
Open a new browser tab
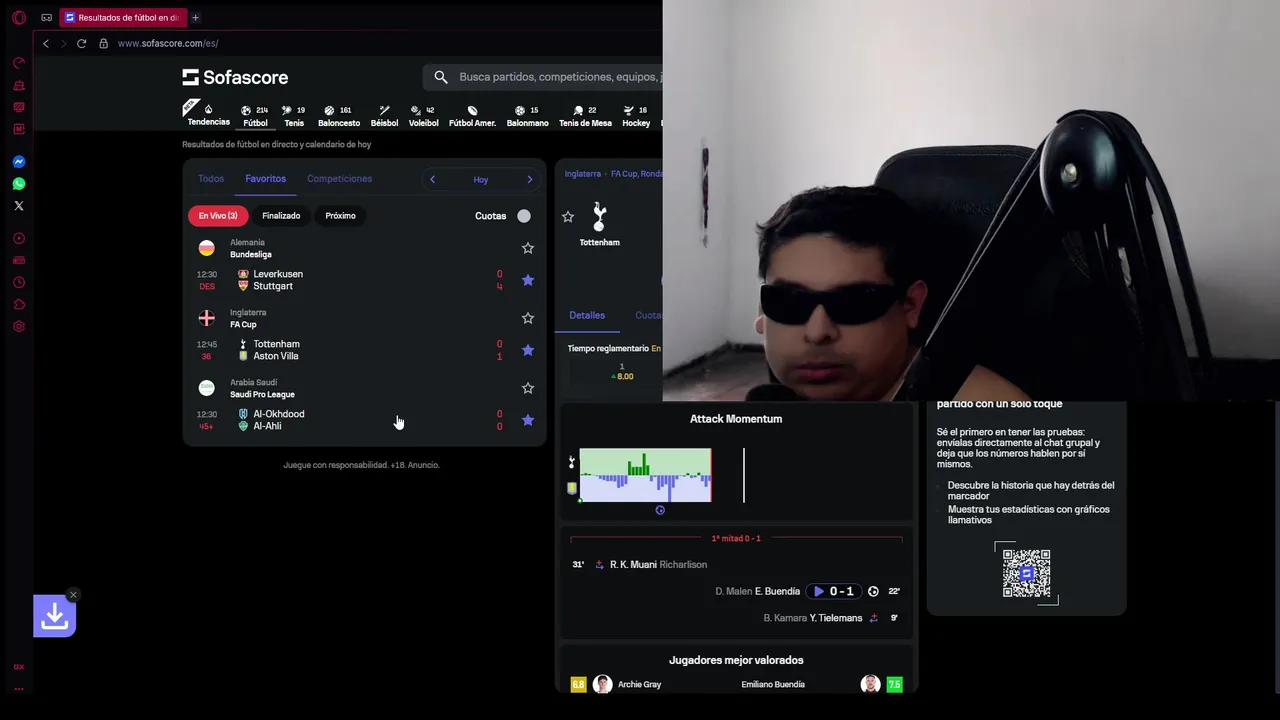click(195, 17)
